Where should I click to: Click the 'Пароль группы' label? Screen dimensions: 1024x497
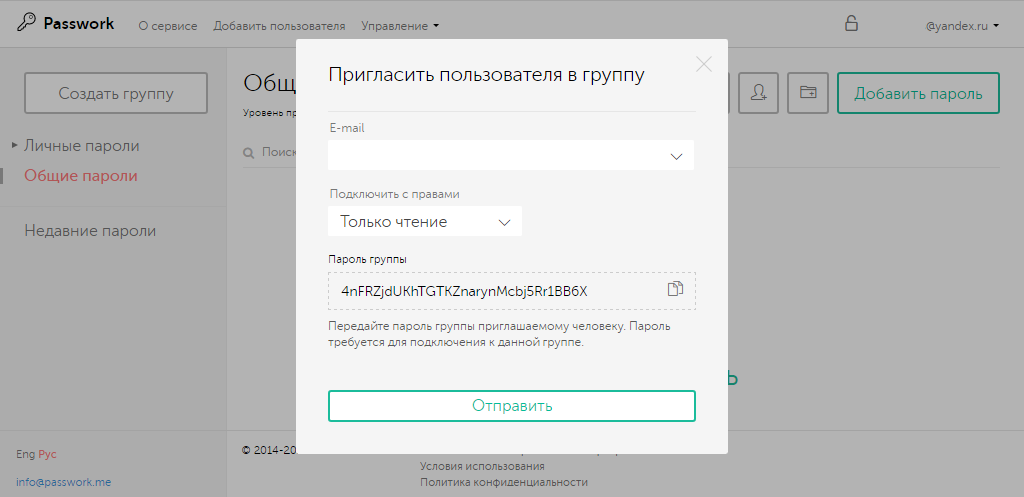[x=367, y=259]
